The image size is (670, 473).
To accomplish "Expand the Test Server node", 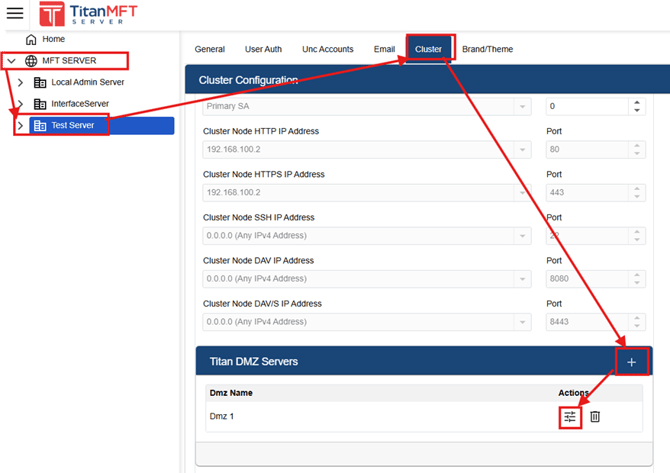I will (x=20, y=126).
